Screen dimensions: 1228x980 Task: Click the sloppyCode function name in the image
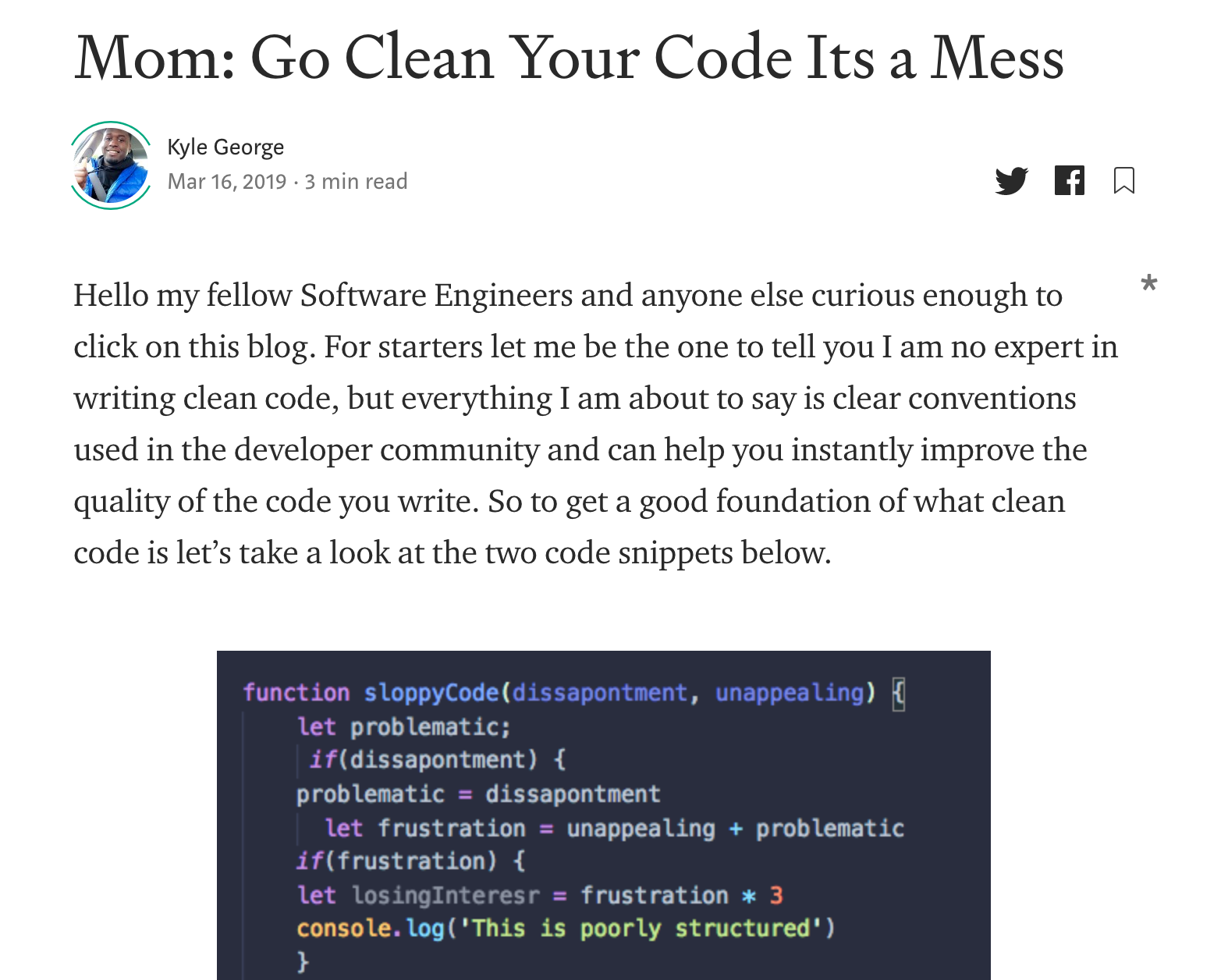(x=431, y=693)
